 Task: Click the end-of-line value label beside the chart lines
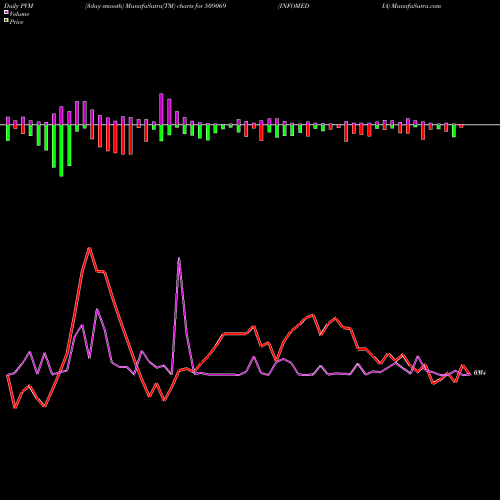(480, 373)
